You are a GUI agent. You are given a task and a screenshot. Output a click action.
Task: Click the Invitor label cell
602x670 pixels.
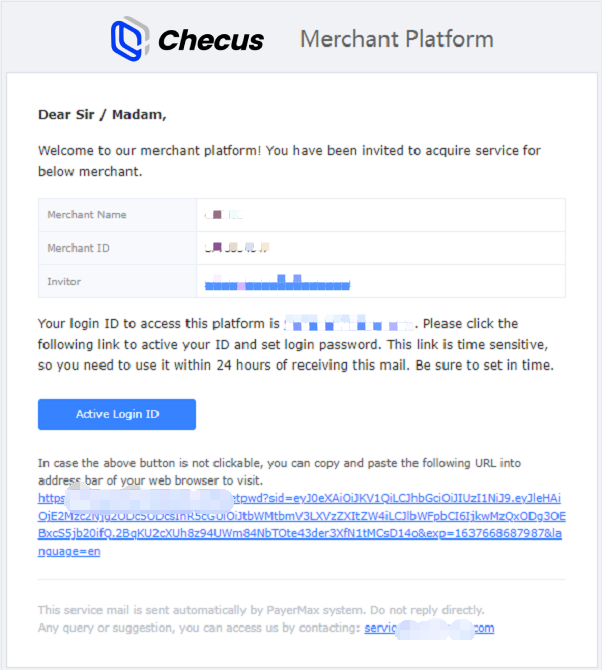click(64, 281)
